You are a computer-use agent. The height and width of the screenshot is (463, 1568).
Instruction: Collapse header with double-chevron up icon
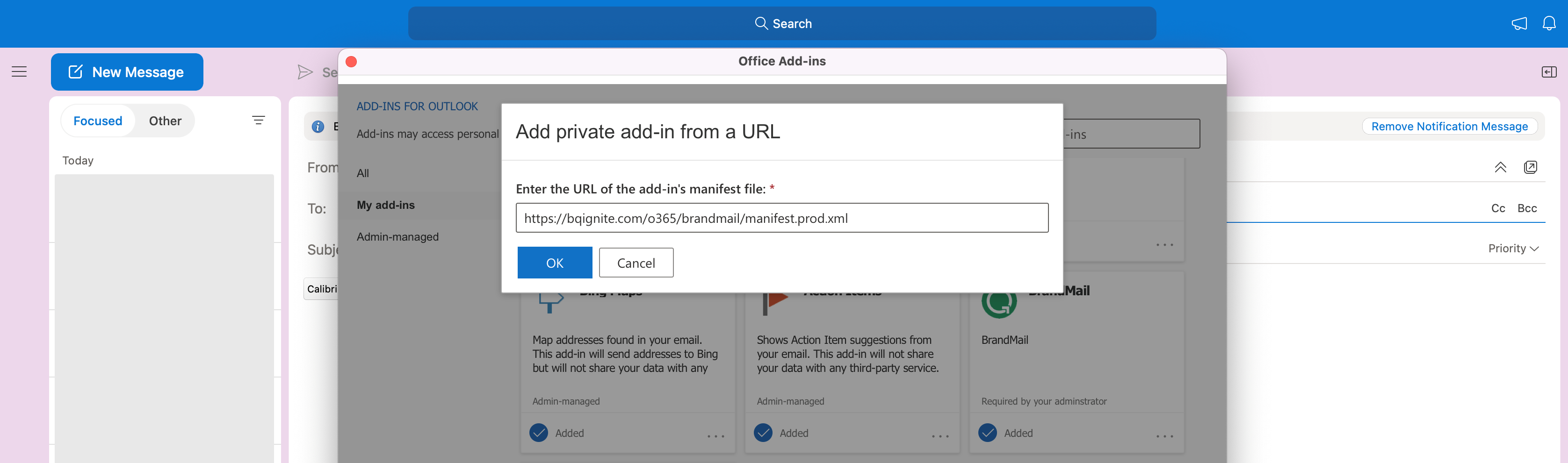click(x=1500, y=167)
